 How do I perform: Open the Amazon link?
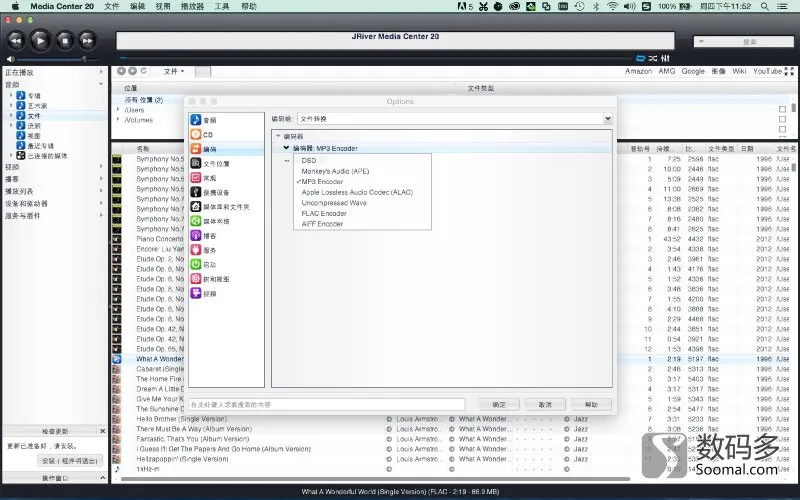(x=638, y=71)
